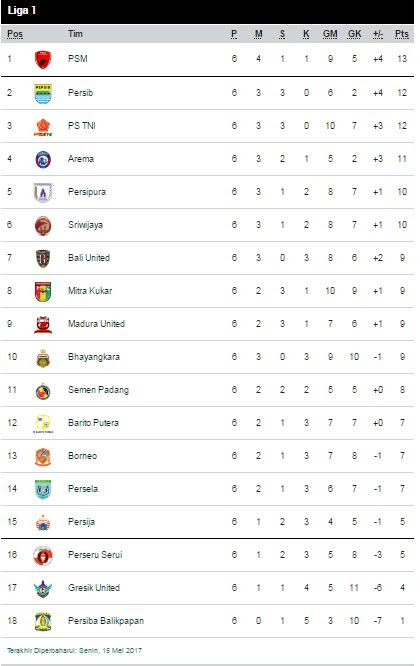Click the Madura United logo
The image size is (420, 666).
(x=43, y=325)
